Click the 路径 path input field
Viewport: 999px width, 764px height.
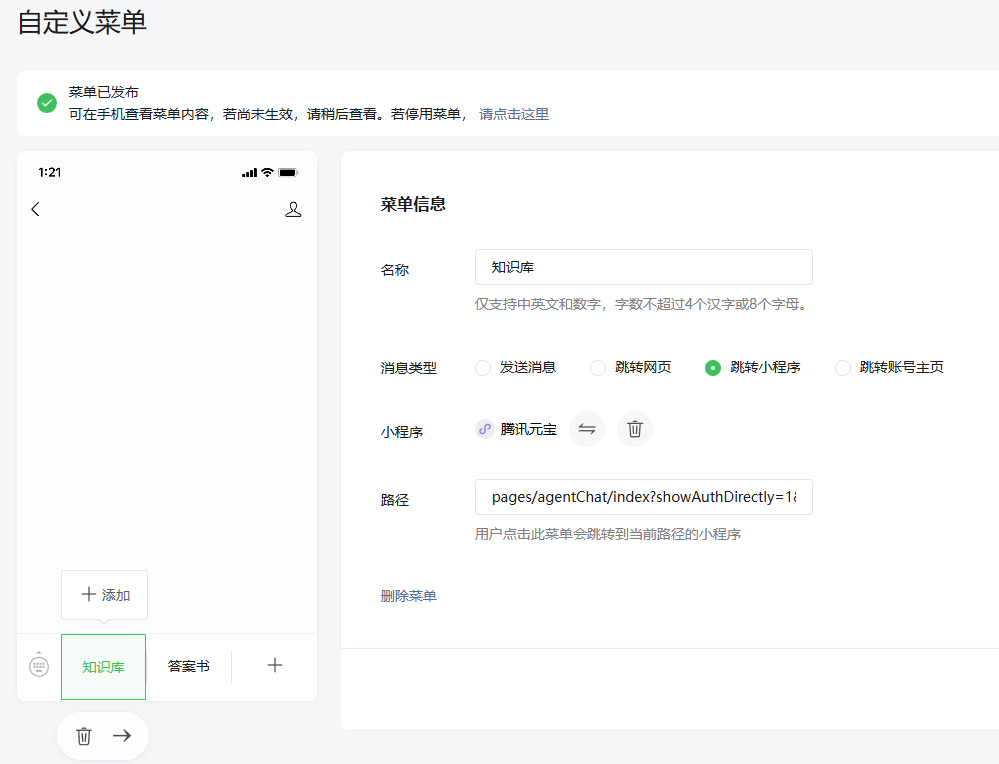(643, 497)
